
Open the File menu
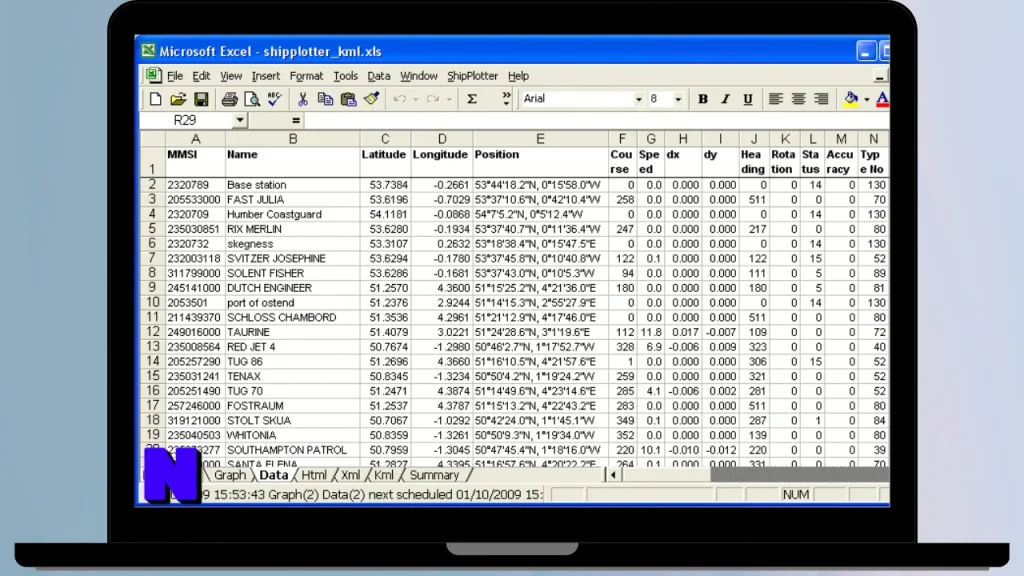point(175,76)
